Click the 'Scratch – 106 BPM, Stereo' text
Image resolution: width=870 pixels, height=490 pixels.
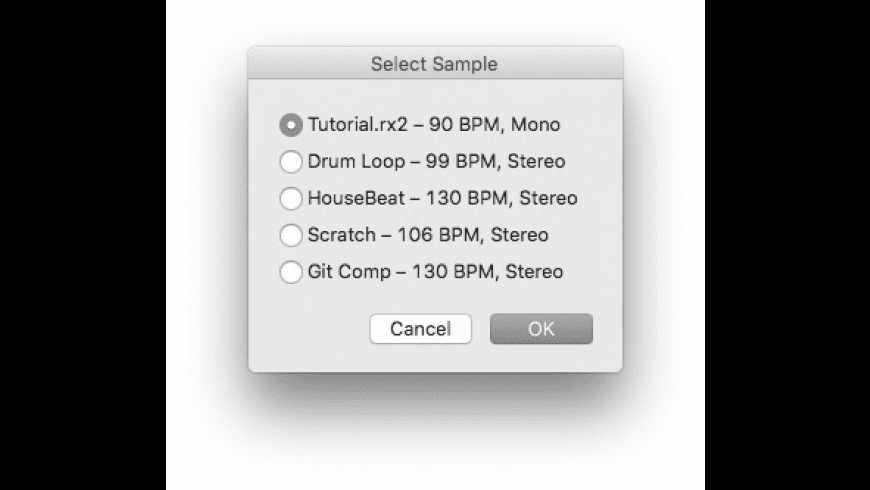[x=428, y=235]
